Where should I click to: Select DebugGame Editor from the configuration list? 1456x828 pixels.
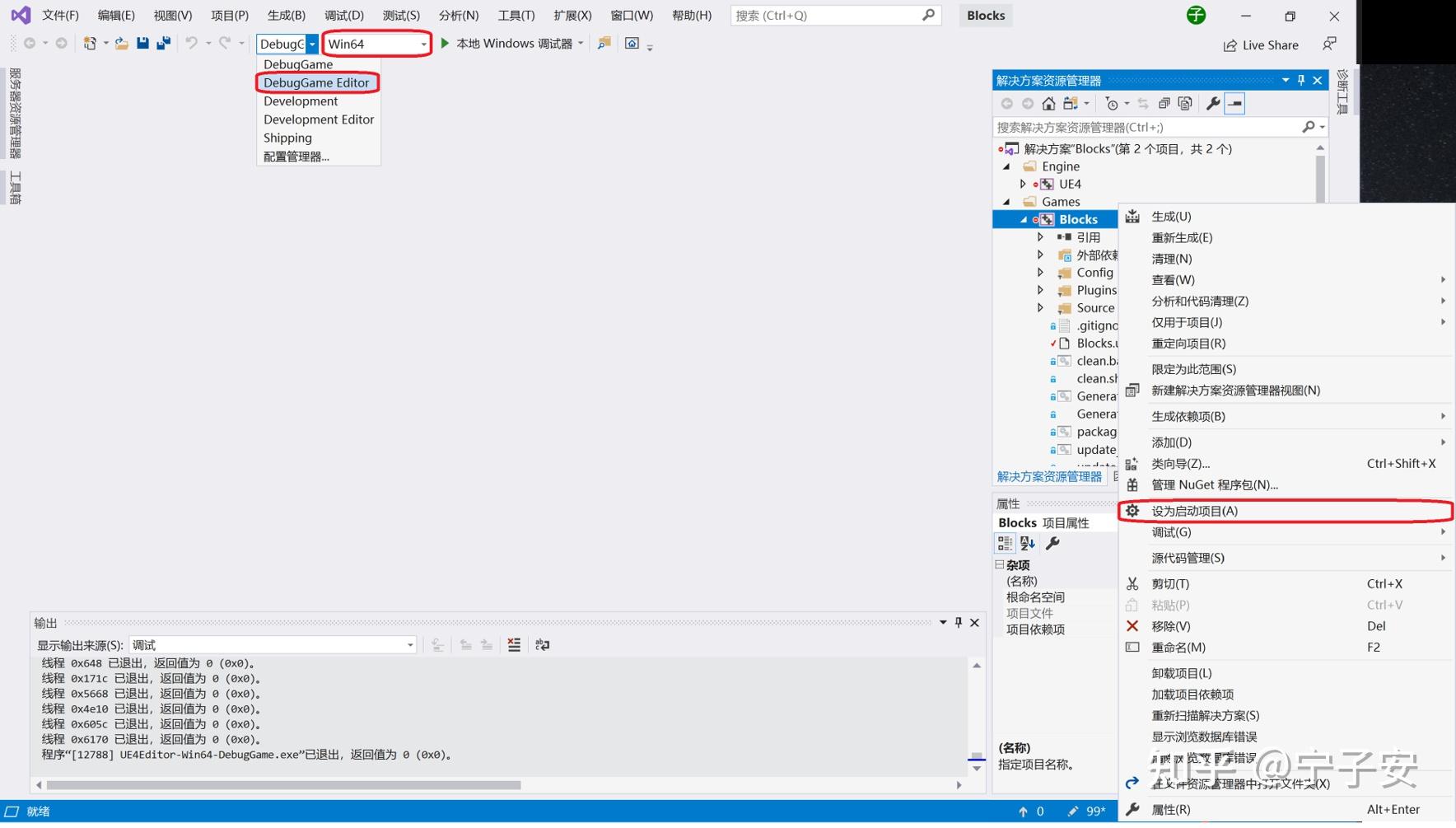(316, 82)
